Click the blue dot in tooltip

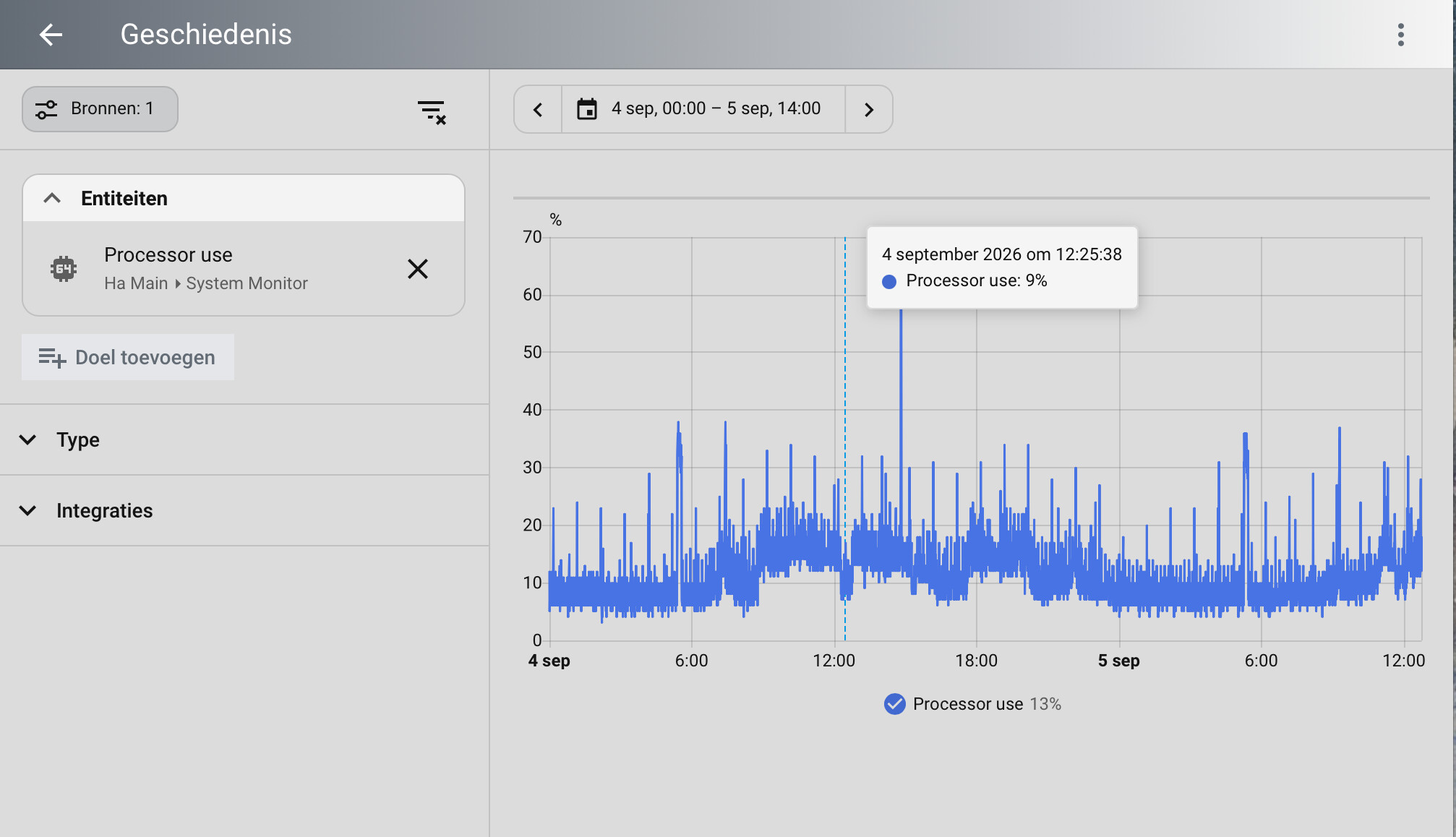(x=889, y=281)
